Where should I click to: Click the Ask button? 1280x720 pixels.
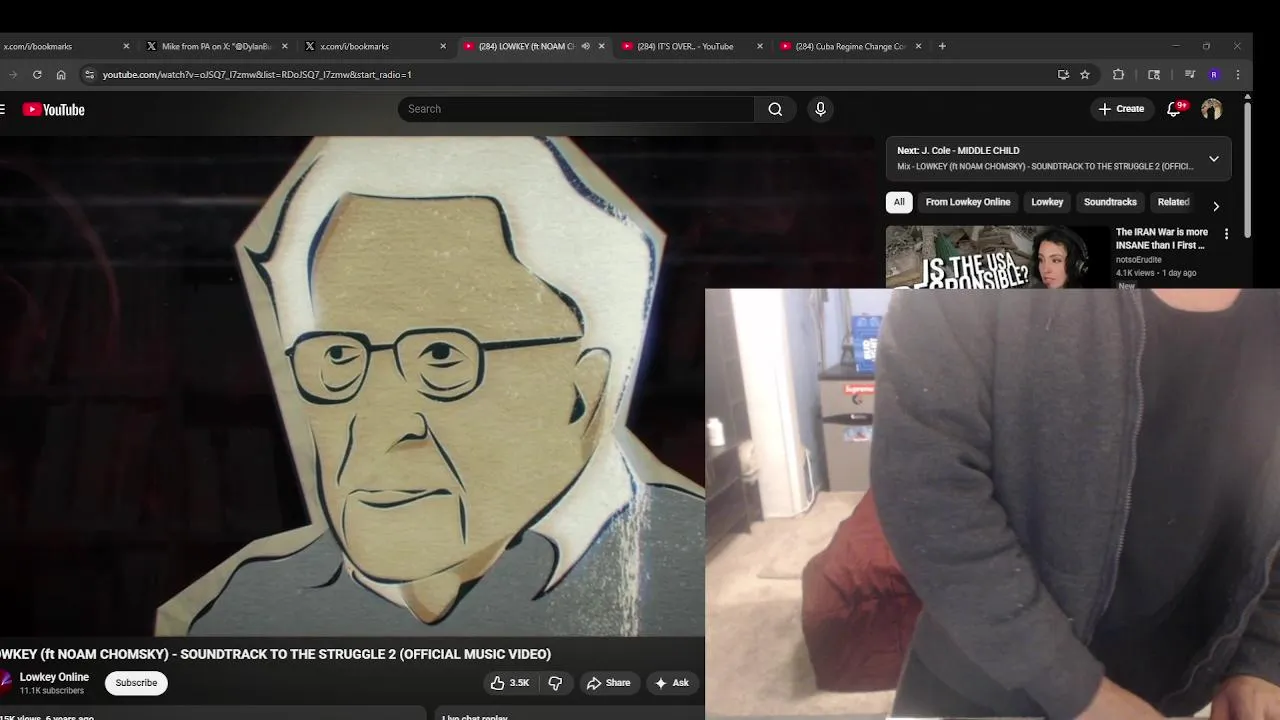[671, 683]
